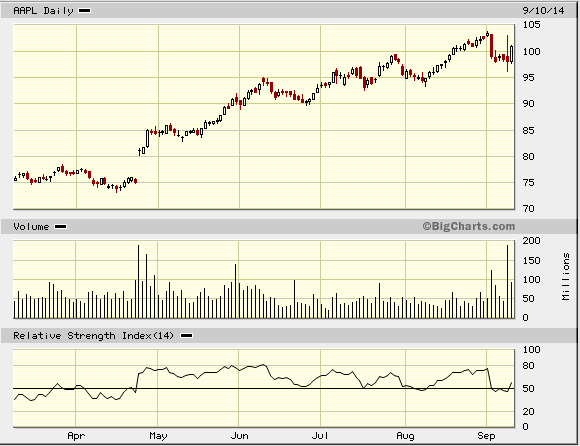This screenshot has width=580, height=446.
Task: Click the 20 RSI axis label
Action: click(529, 412)
